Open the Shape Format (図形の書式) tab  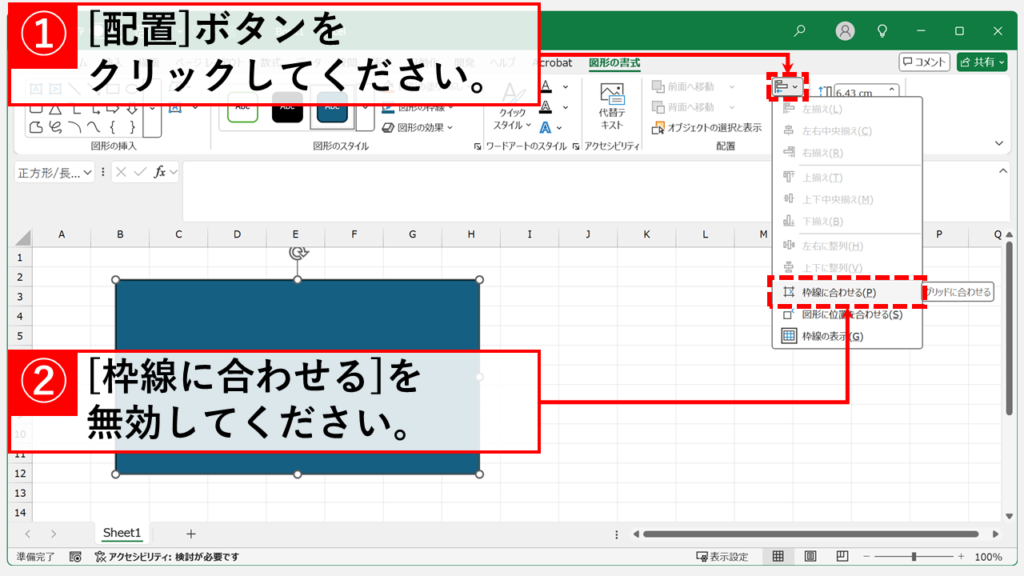(x=615, y=63)
